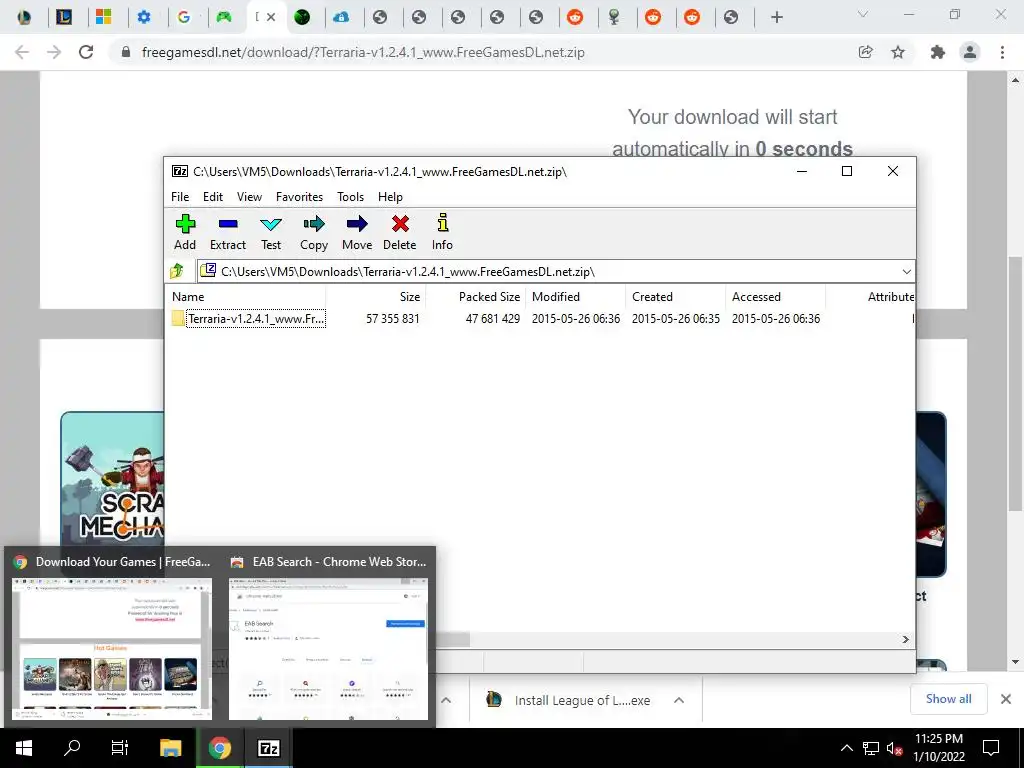The height and width of the screenshot is (768, 1024).
Task: Click the Chrome taskbar icon
Action: 220,748
